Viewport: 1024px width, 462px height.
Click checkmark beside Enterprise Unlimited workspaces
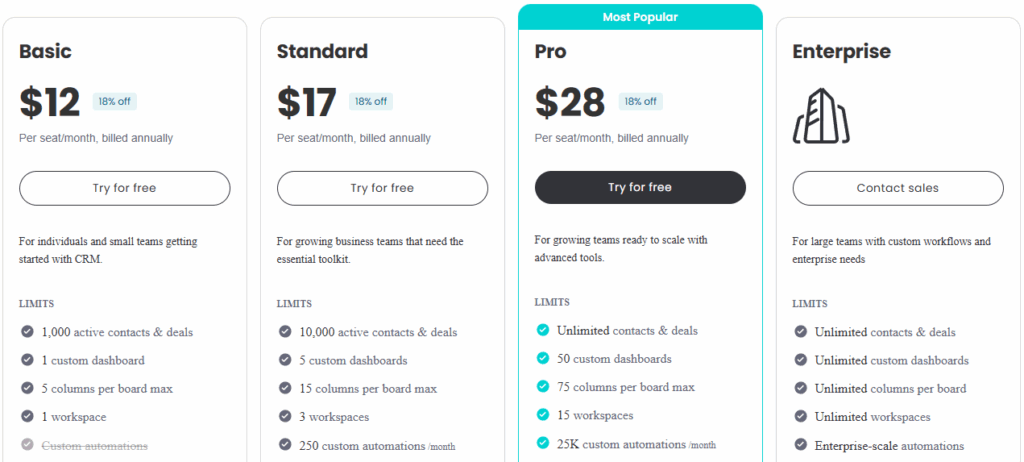[801, 417]
